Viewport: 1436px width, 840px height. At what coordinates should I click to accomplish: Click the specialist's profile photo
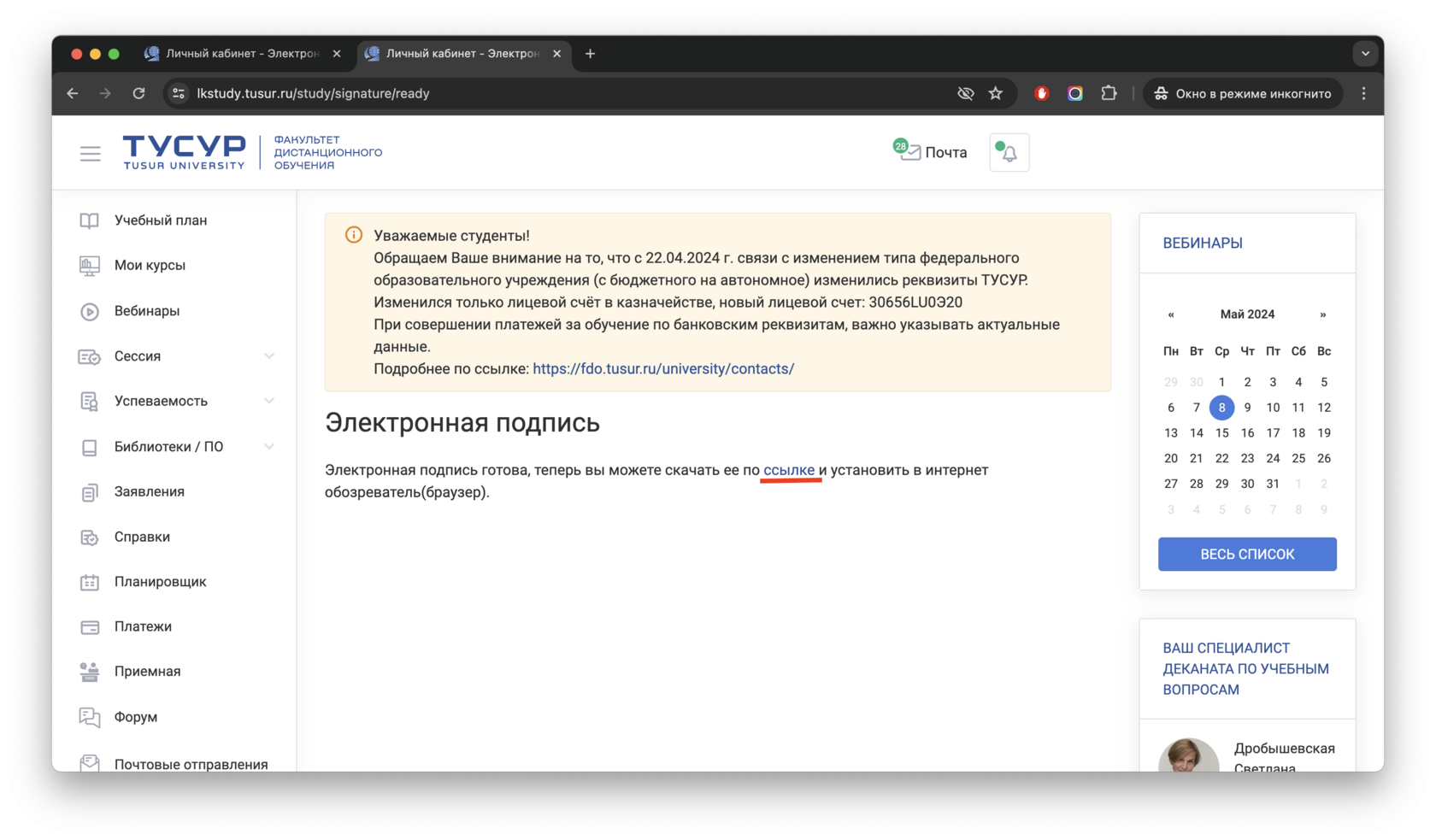pos(1188,755)
